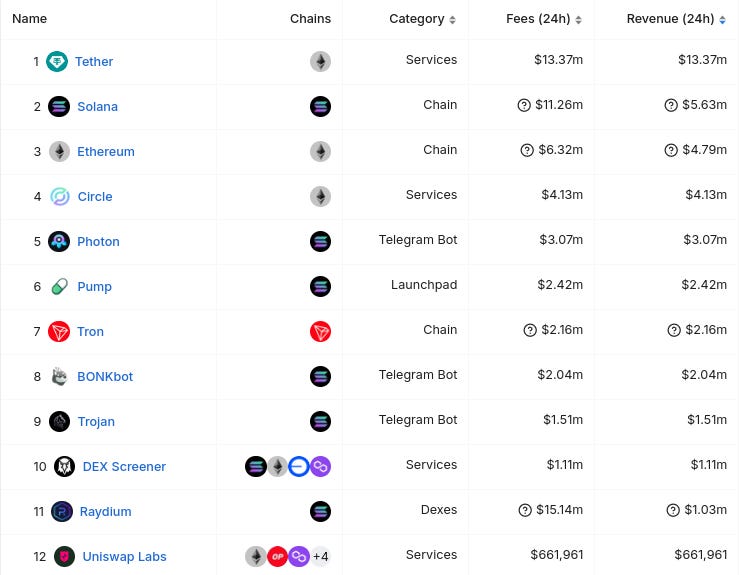Click the Circle logo icon
The height and width of the screenshot is (575, 739).
pos(60,196)
